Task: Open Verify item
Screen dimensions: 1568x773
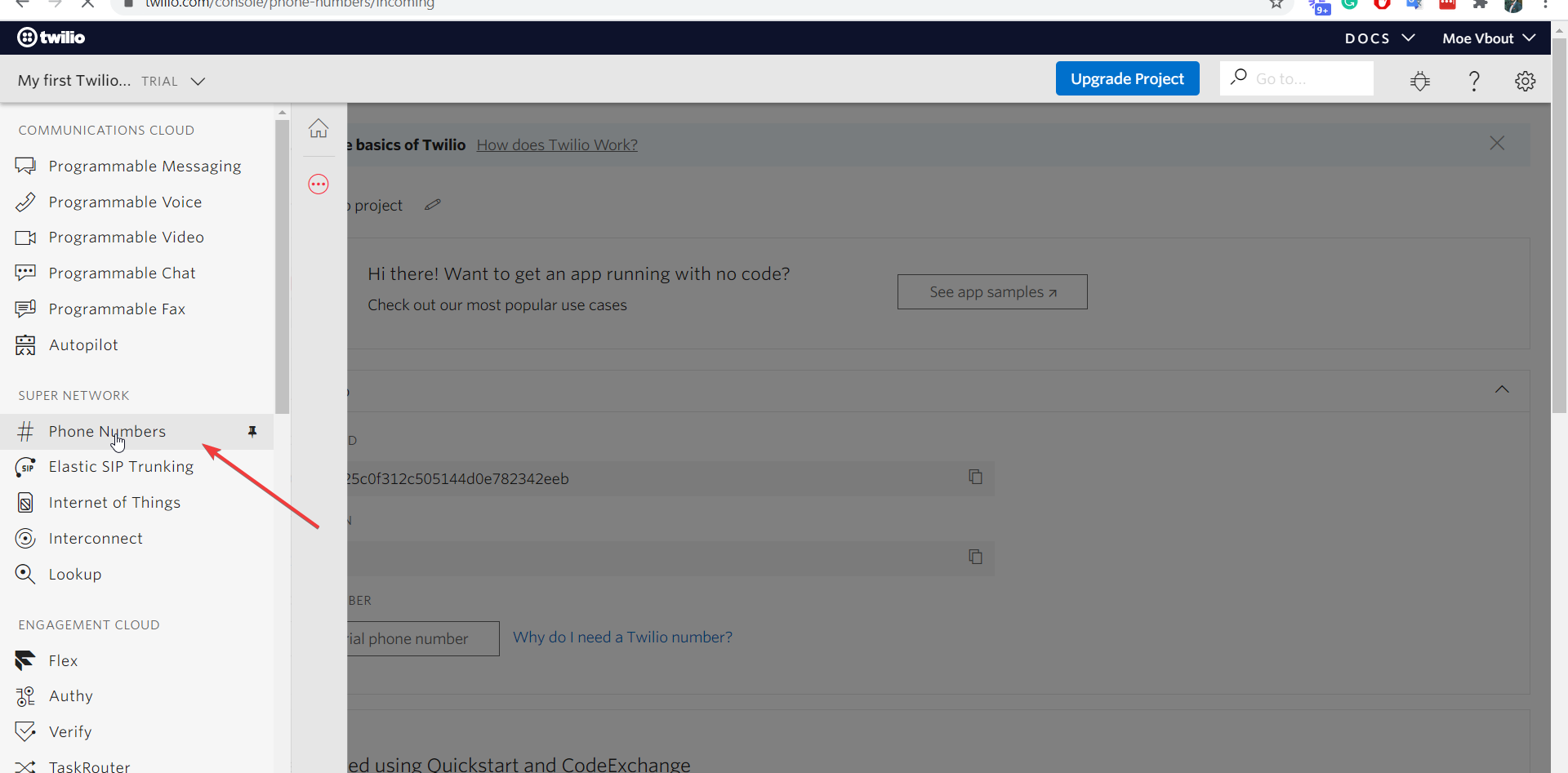Action: [70, 732]
